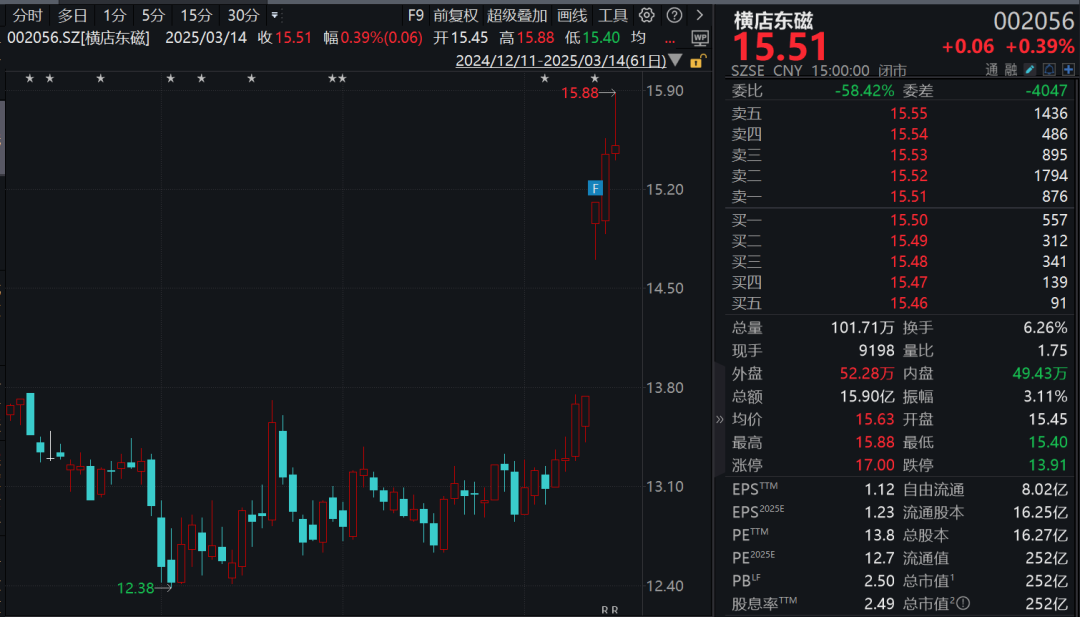Select the 买二 15.49 bid row
The height and width of the screenshot is (617, 1080).
(900, 240)
